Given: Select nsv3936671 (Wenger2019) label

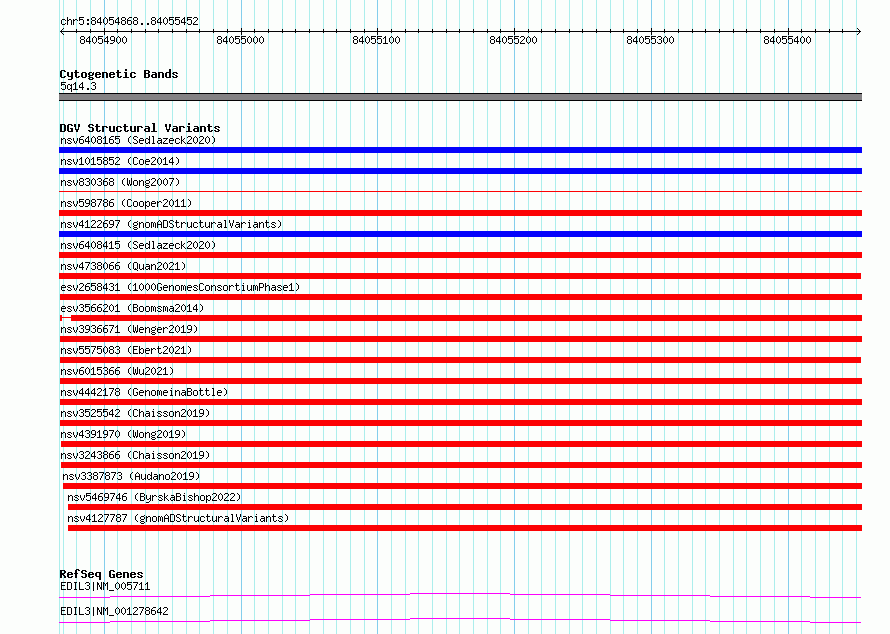Looking at the screenshot, I should (x=129, y=329).
